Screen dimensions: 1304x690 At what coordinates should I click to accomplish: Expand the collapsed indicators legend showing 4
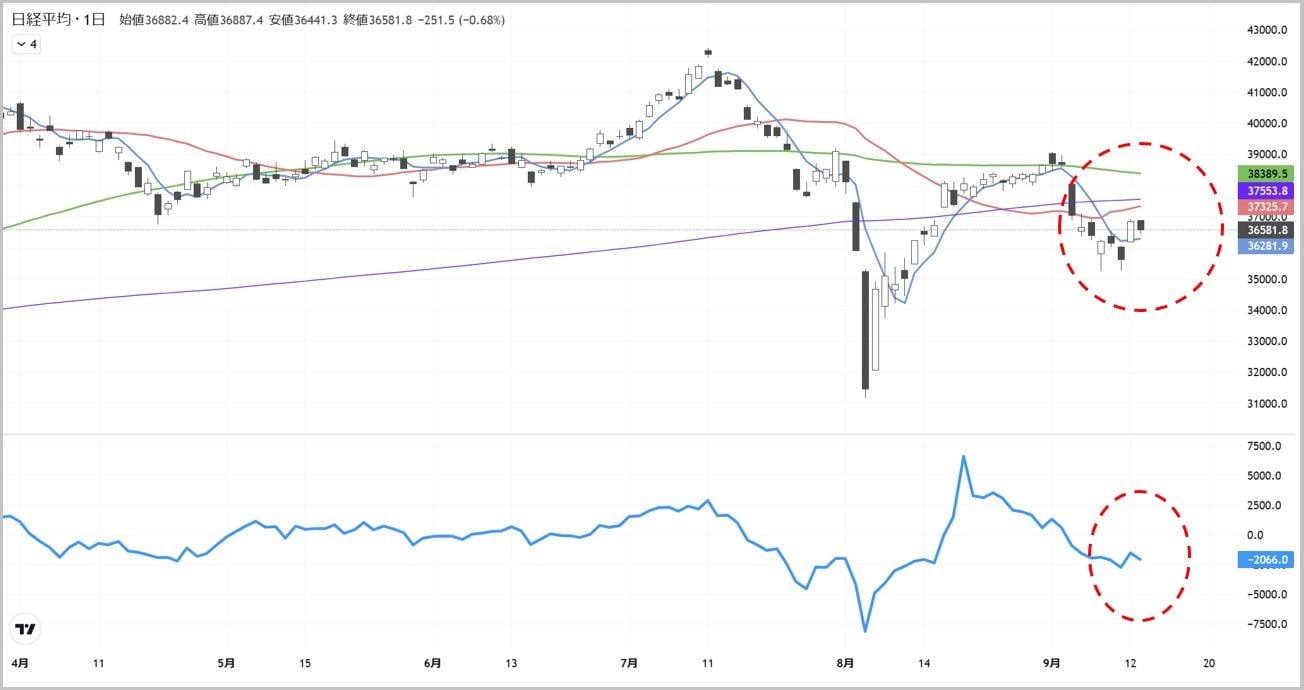pyautogui.click(x=26, y=44)
